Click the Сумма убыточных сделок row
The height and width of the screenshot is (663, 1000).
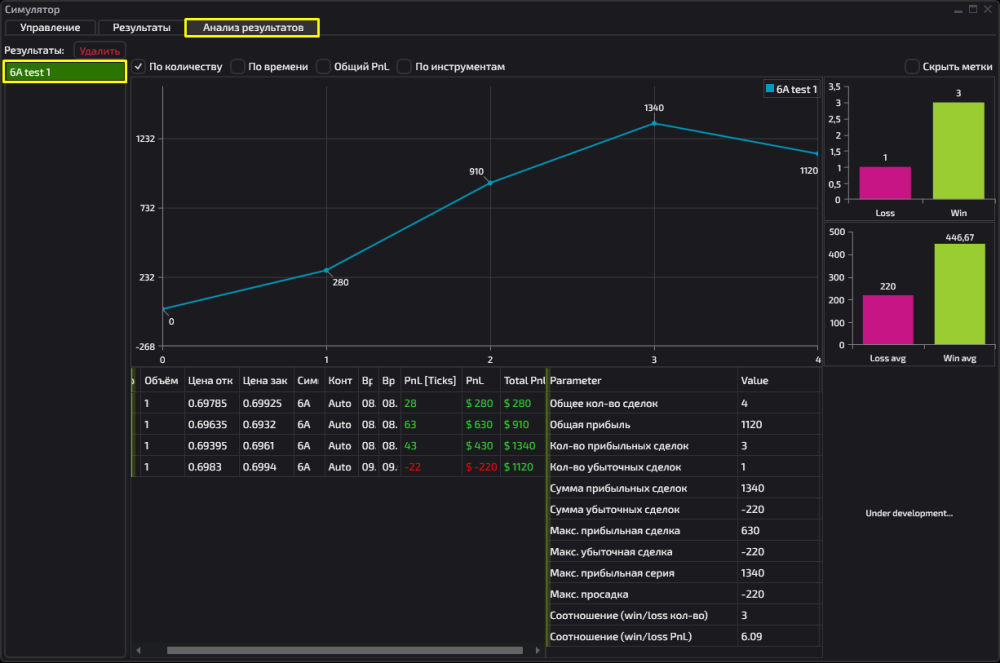coord(684,509)
